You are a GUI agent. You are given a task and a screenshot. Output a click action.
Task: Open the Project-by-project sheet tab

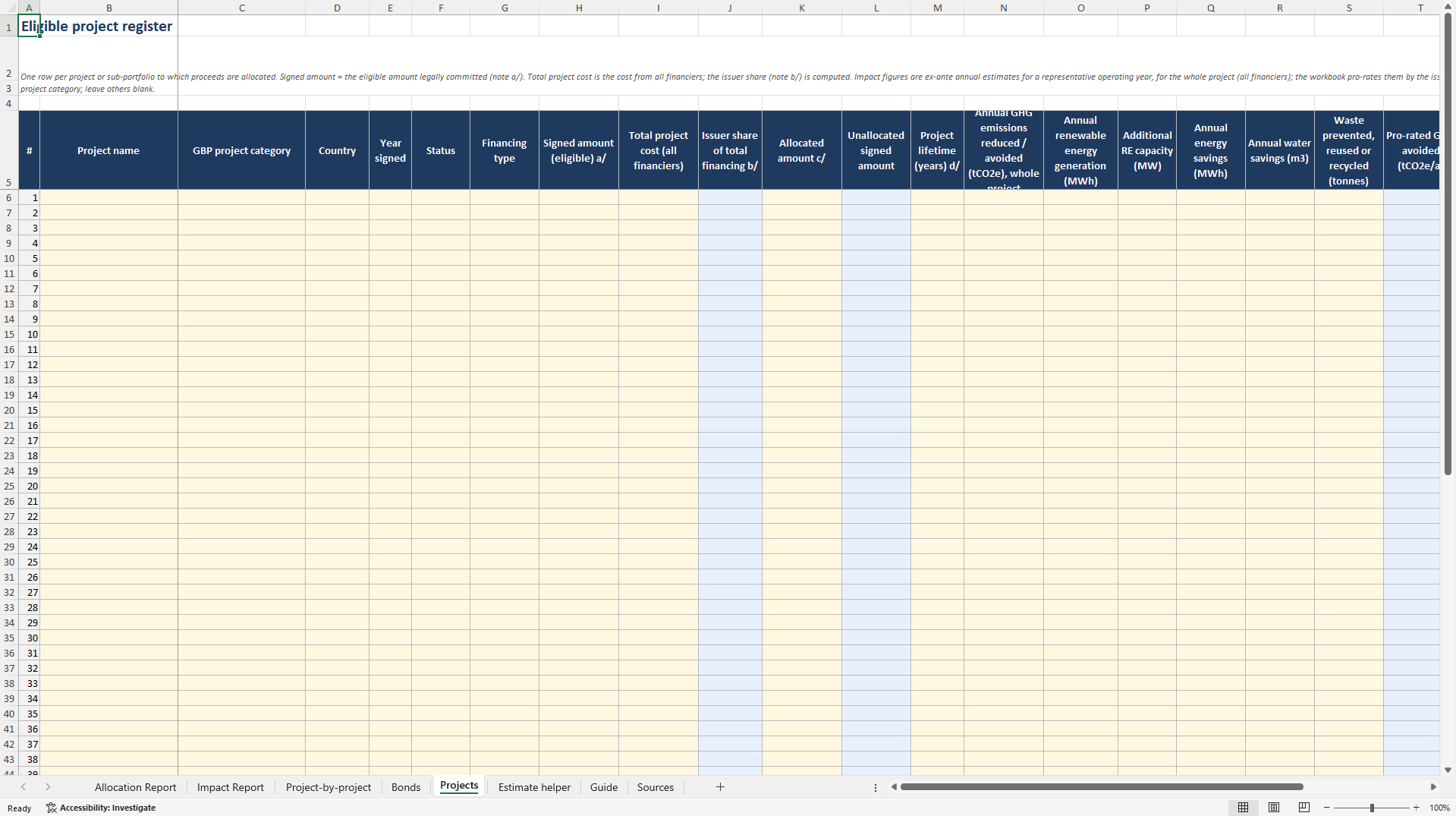coord(328,787)
